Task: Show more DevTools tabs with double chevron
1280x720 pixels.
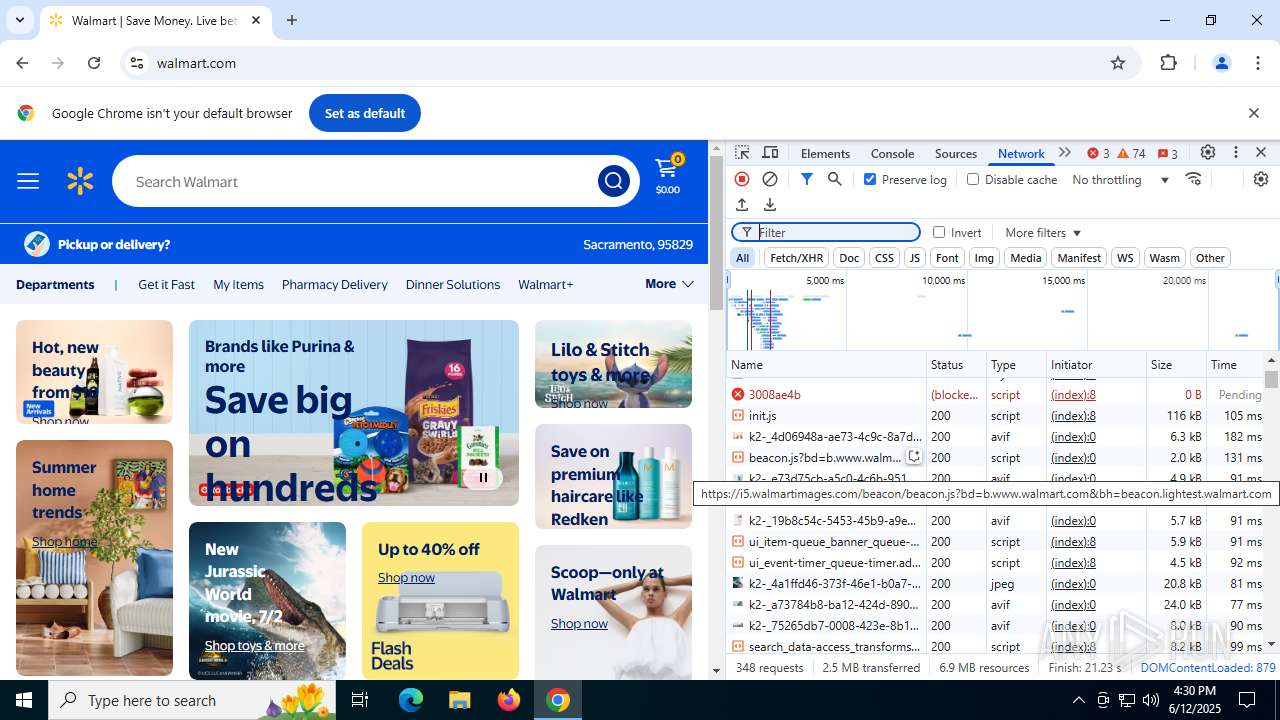Action: pos(1065,153)
